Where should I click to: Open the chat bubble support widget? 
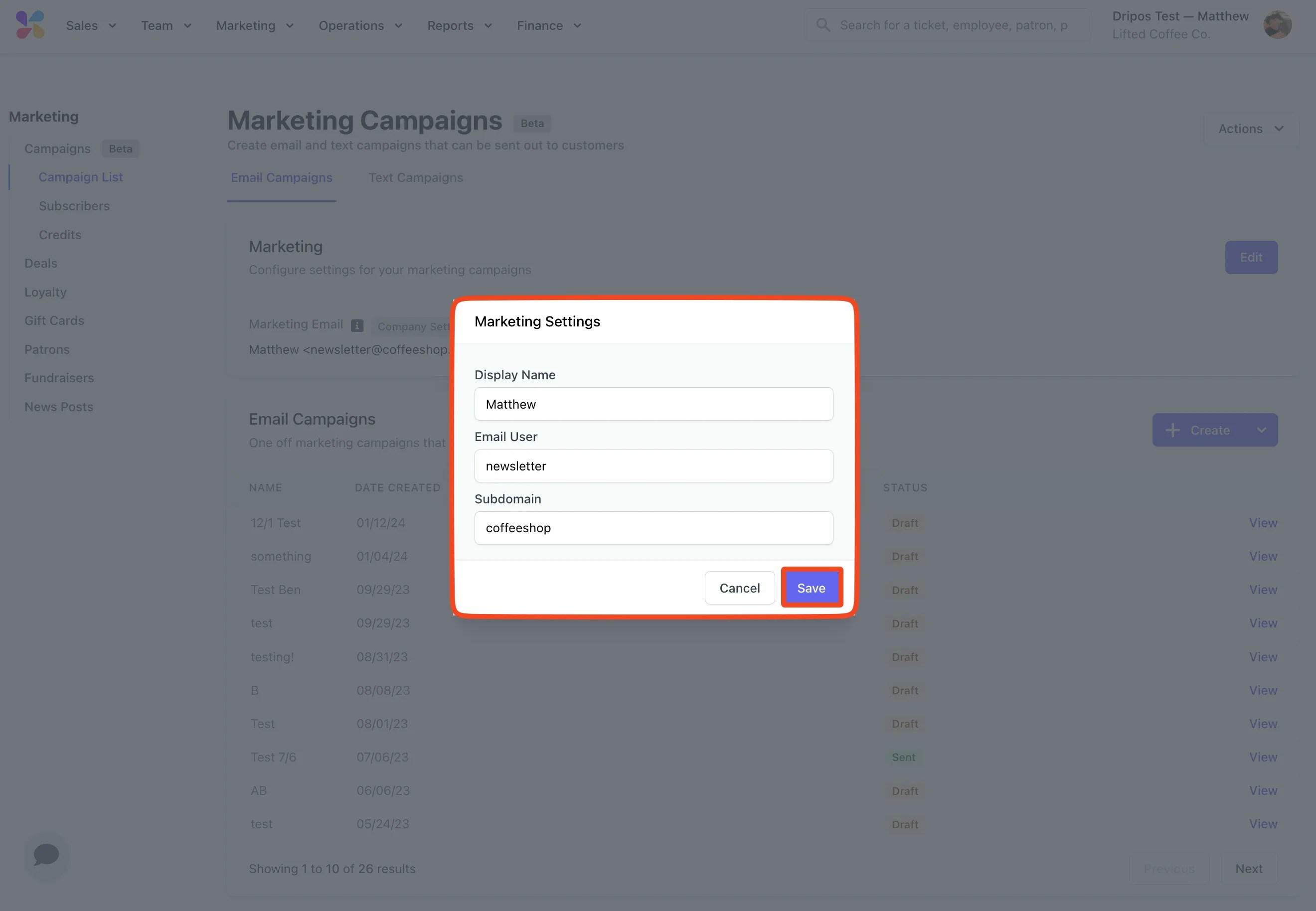(x=46, y=855)
